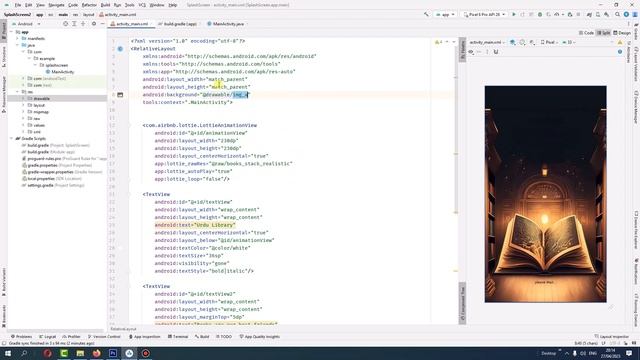This screenshot has width=640, height=360.
Task: Open the Profiler tool window button
Action: 71,337
